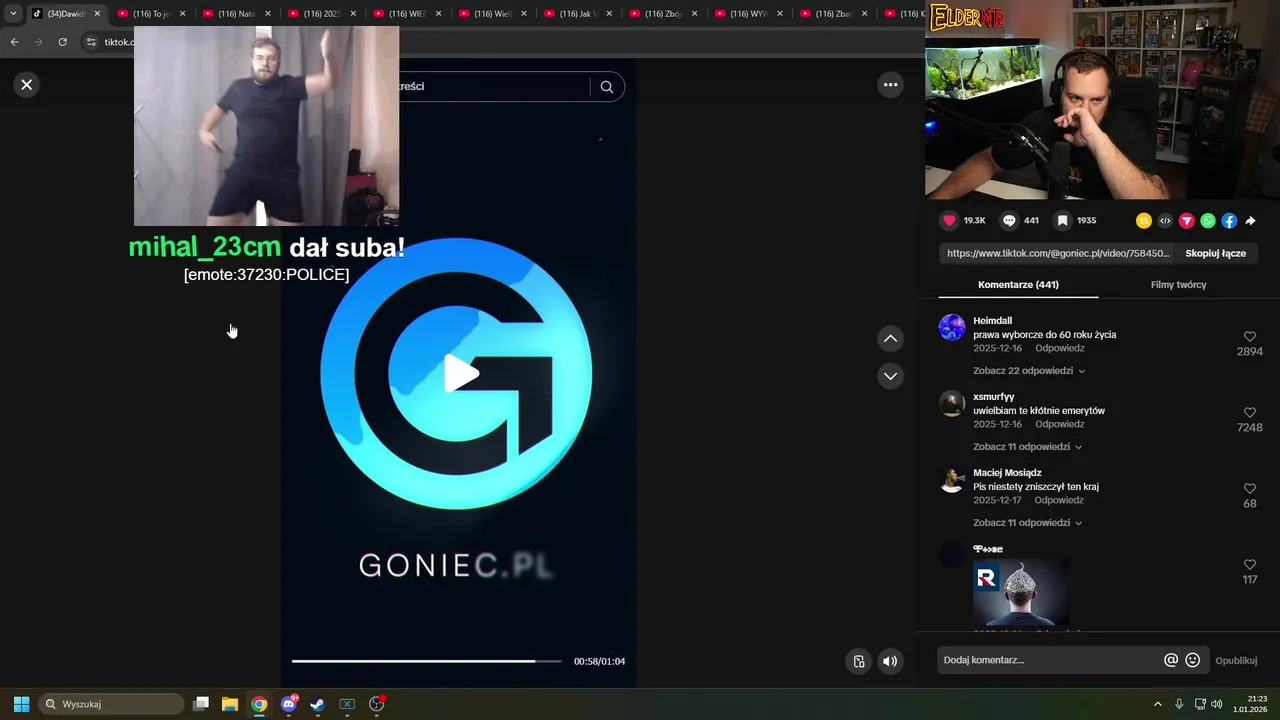Open Windows Start menu
Image resolution: width=1280 pixels, height=720 pixels.
coord(21,704)
